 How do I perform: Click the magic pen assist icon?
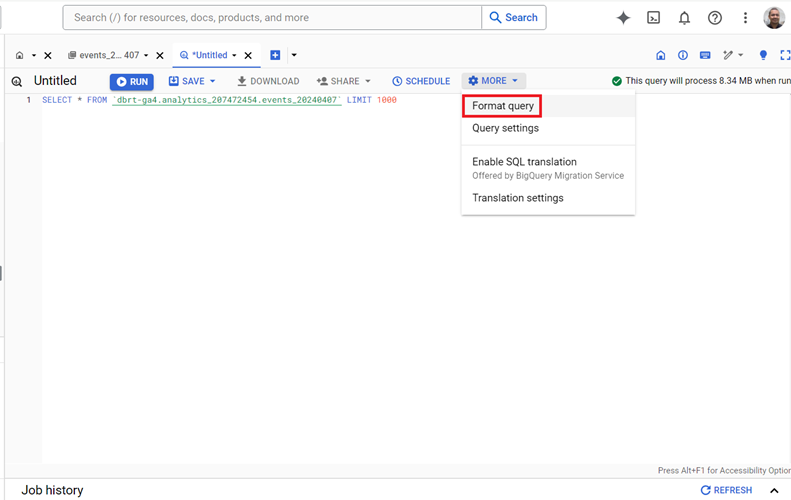click(x=727, y=55)
